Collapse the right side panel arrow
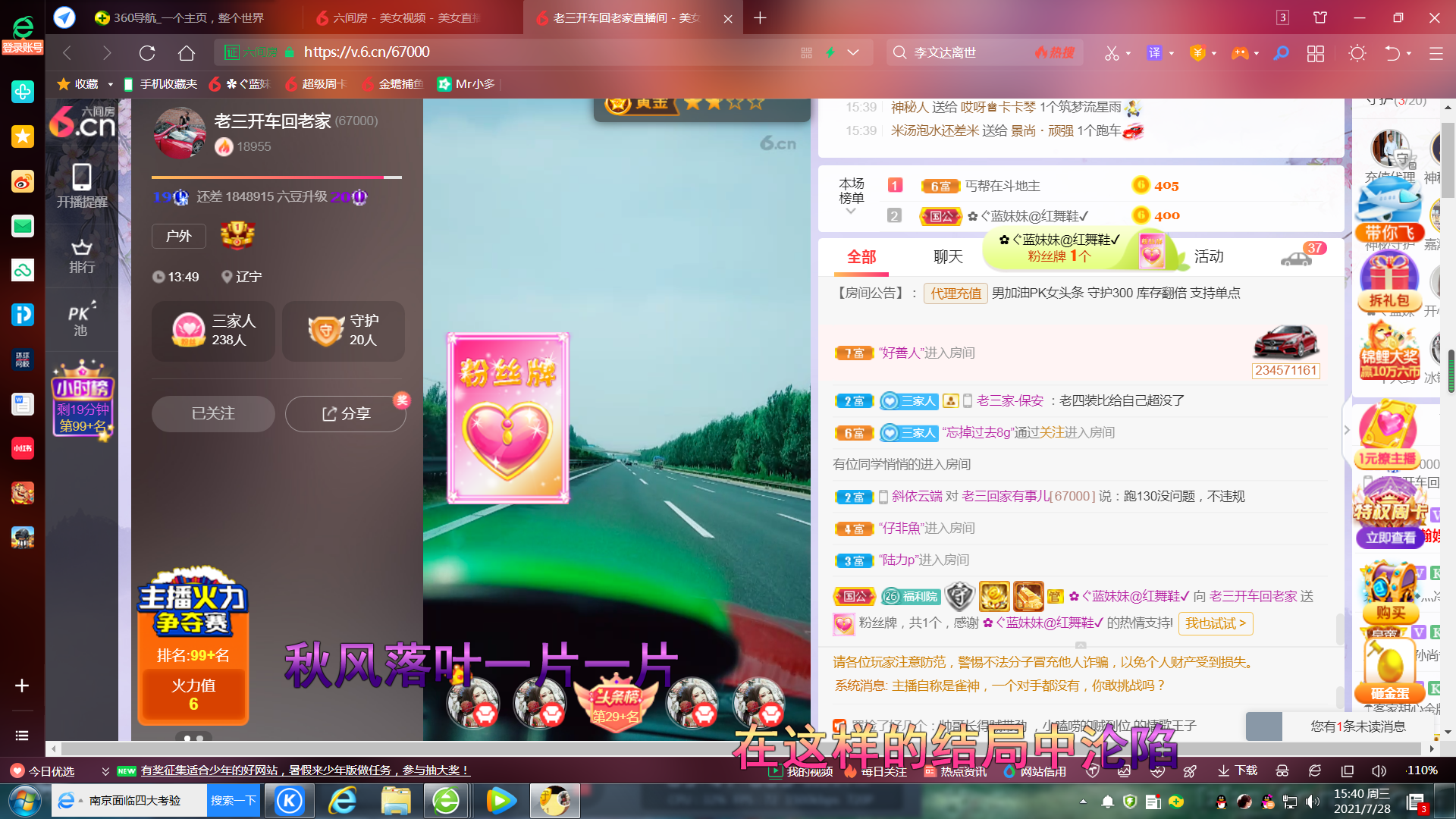The height and width of the screenshot is (819, 1456). point(1347,430)
